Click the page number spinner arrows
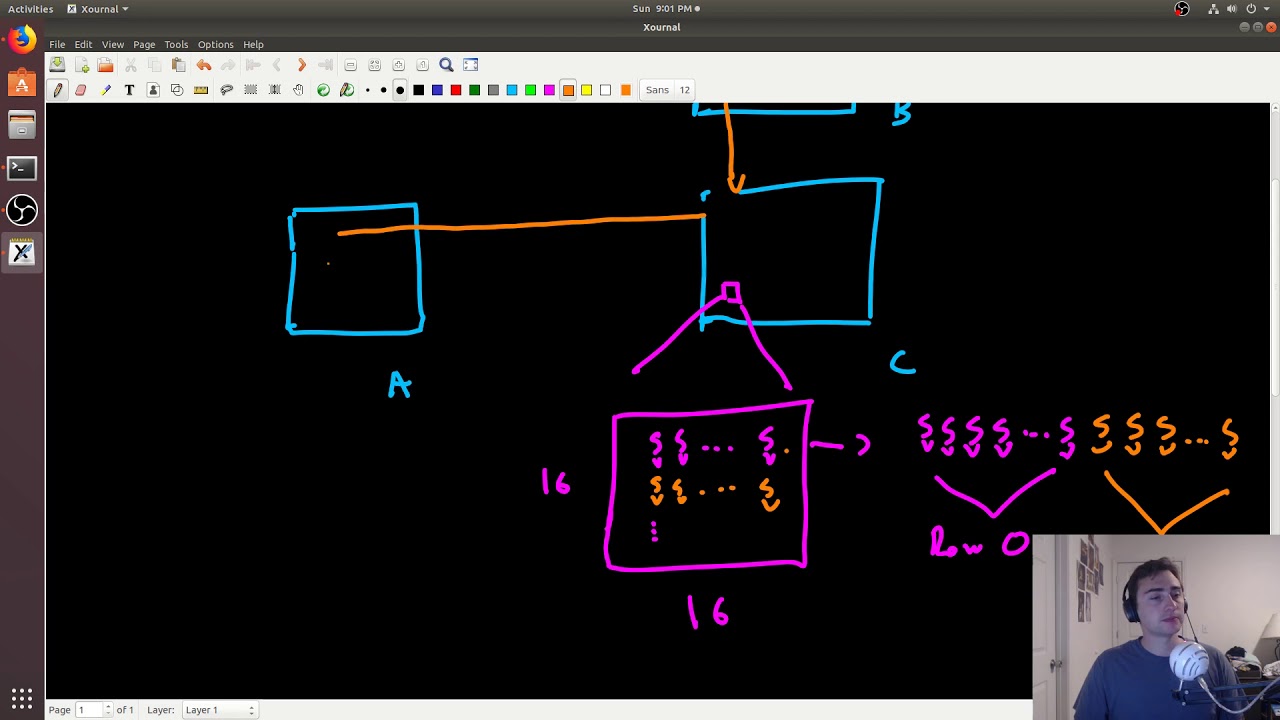The width and height of the screenshot is (1280, 720). [x=108, y=710]
